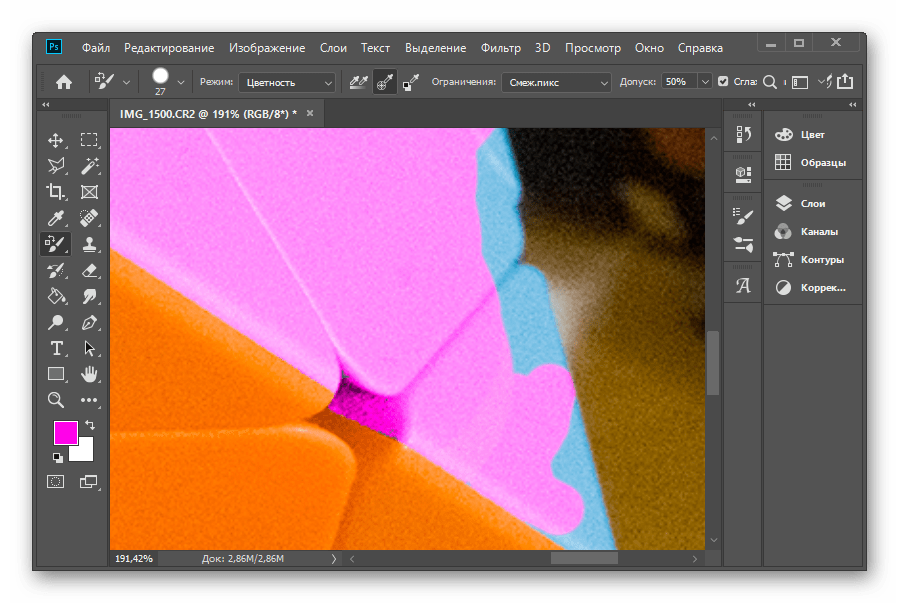Expand the toolbox double-arrow
Viewport: 899px width, 603px height.
point(46,104)
